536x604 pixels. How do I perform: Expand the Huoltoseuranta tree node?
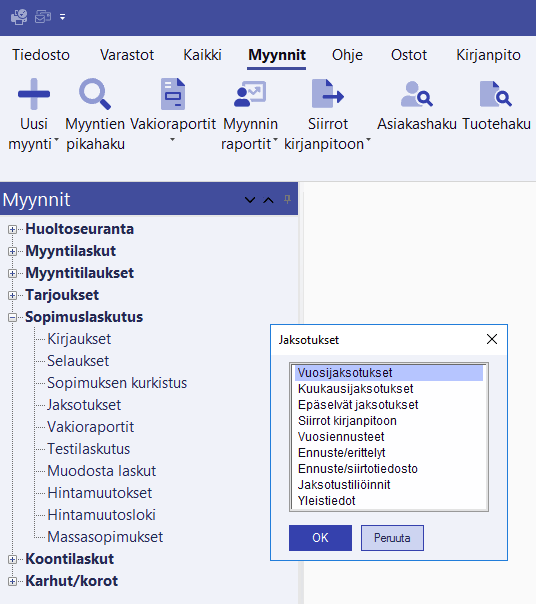pos(12,230)
